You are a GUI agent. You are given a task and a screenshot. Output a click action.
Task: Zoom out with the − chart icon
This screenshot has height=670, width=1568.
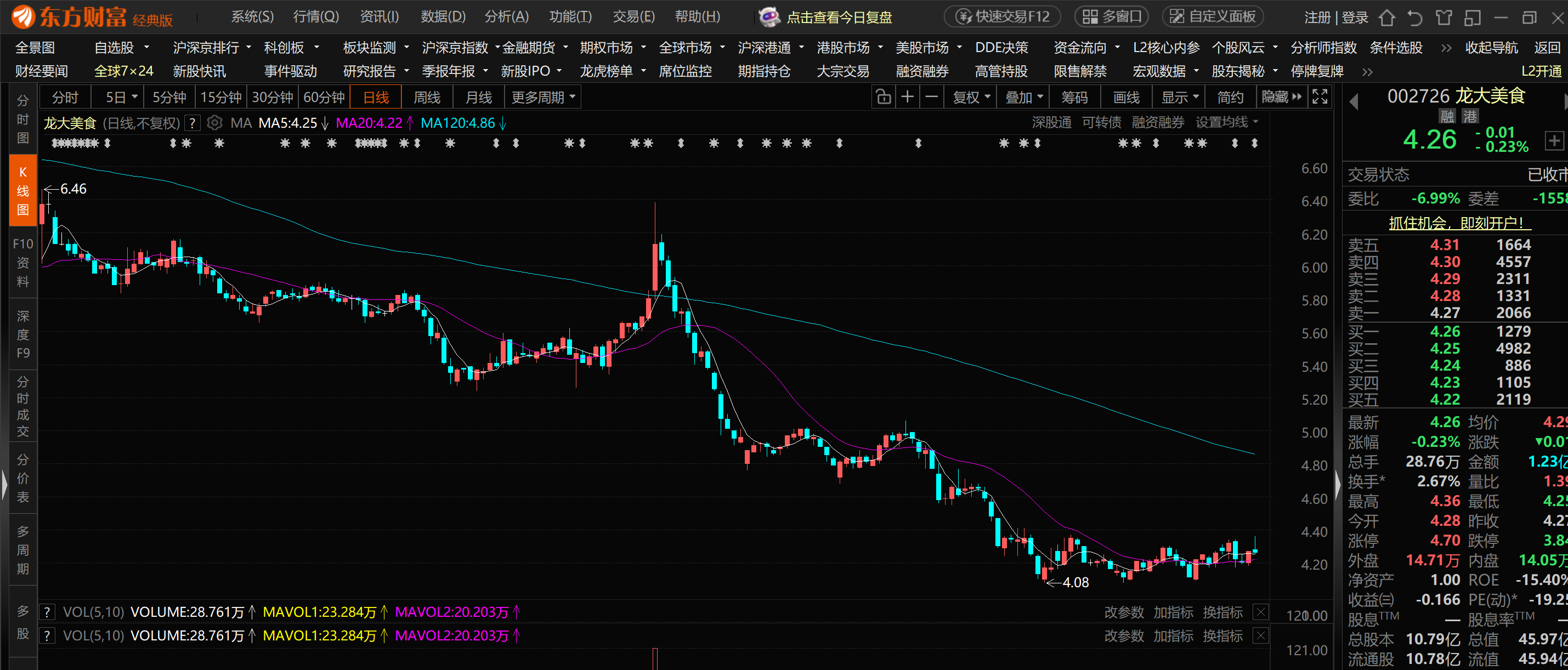931,96
